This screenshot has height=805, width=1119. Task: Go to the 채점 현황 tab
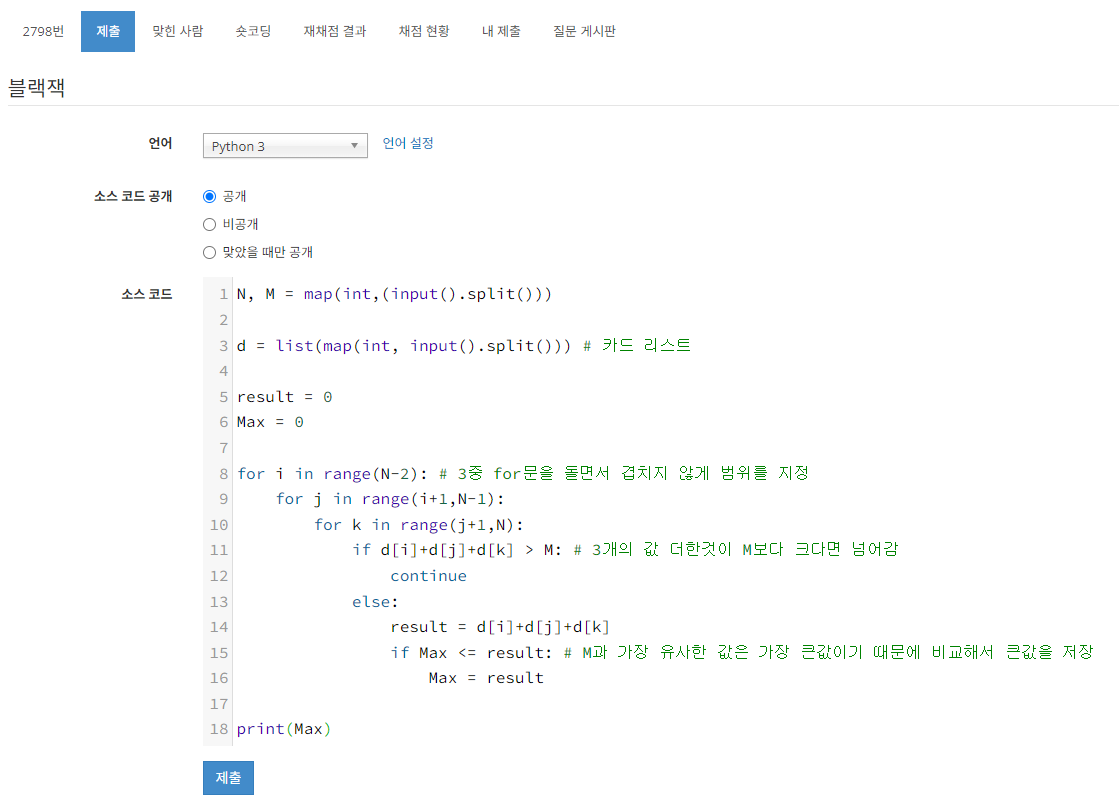(x=424, y=31)
